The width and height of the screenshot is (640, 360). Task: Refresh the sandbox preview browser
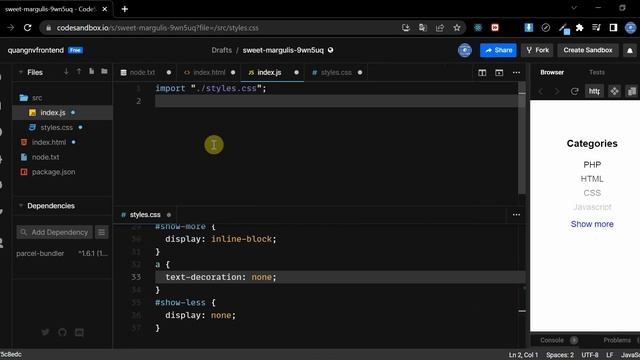[574, 91]
